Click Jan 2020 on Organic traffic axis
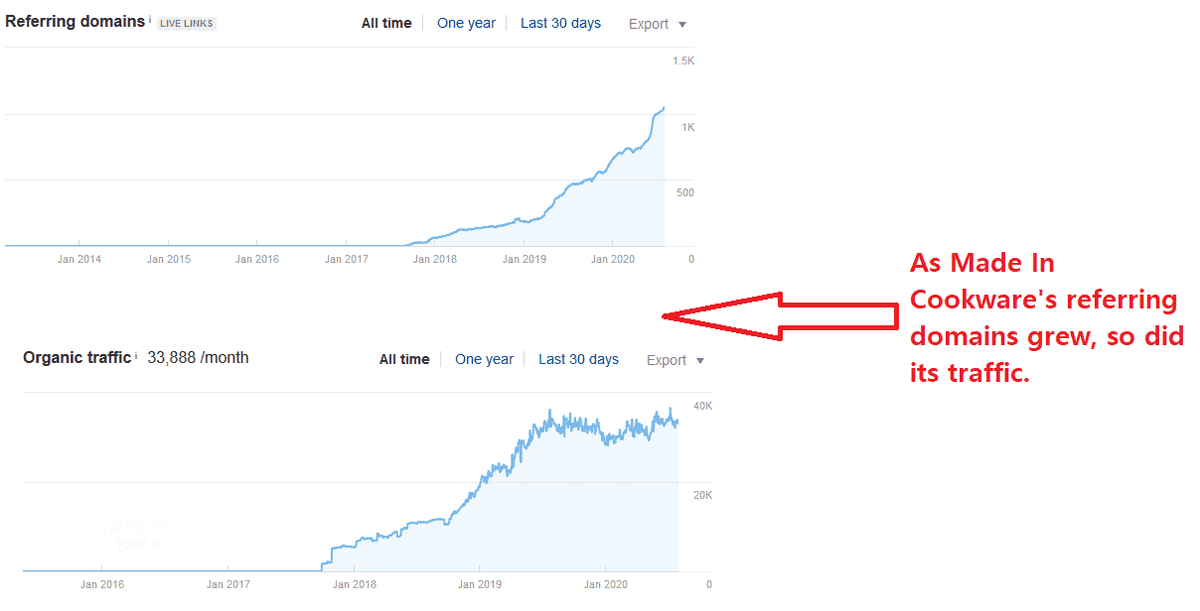The width and height of the screenshot is (1200, 611). click(605, 584)
